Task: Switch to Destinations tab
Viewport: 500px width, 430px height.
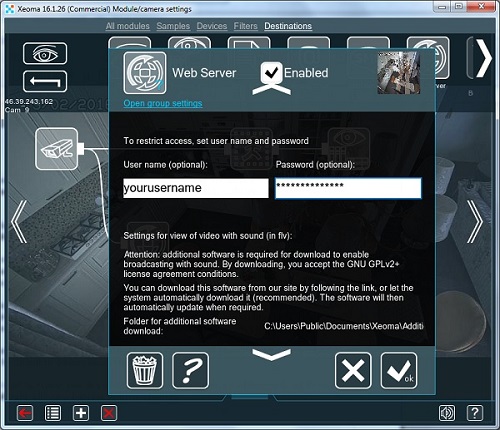Action: pyautogui.click(x=288, y=26)
